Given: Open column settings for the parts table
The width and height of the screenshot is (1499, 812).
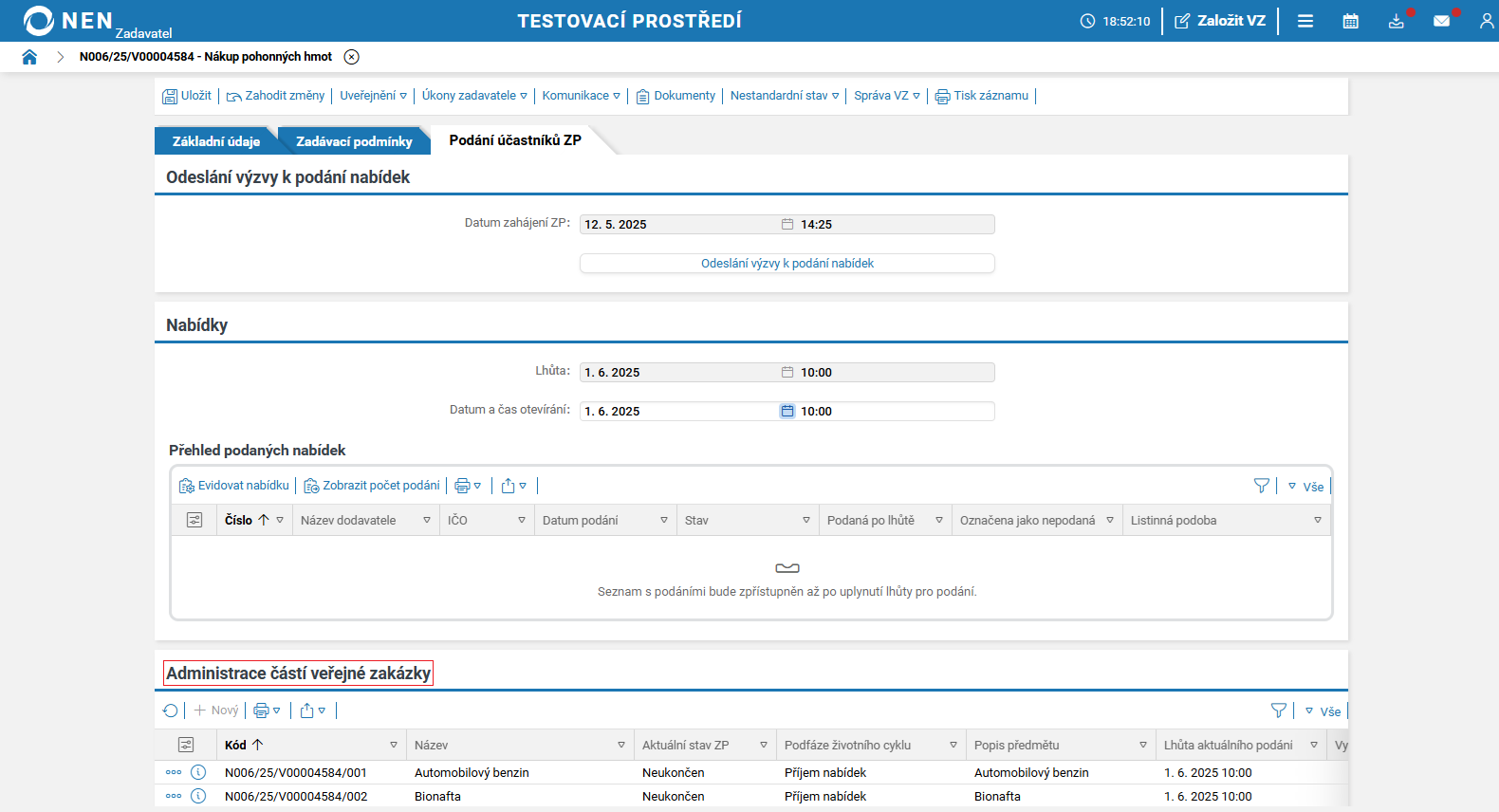Looking at the screenshot, I should 186,746.
